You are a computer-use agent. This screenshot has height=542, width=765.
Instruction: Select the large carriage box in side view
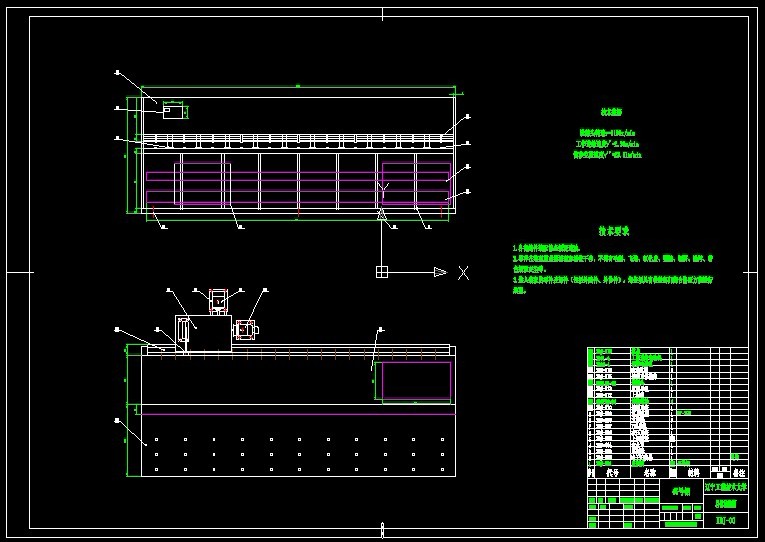pos(203,333)
